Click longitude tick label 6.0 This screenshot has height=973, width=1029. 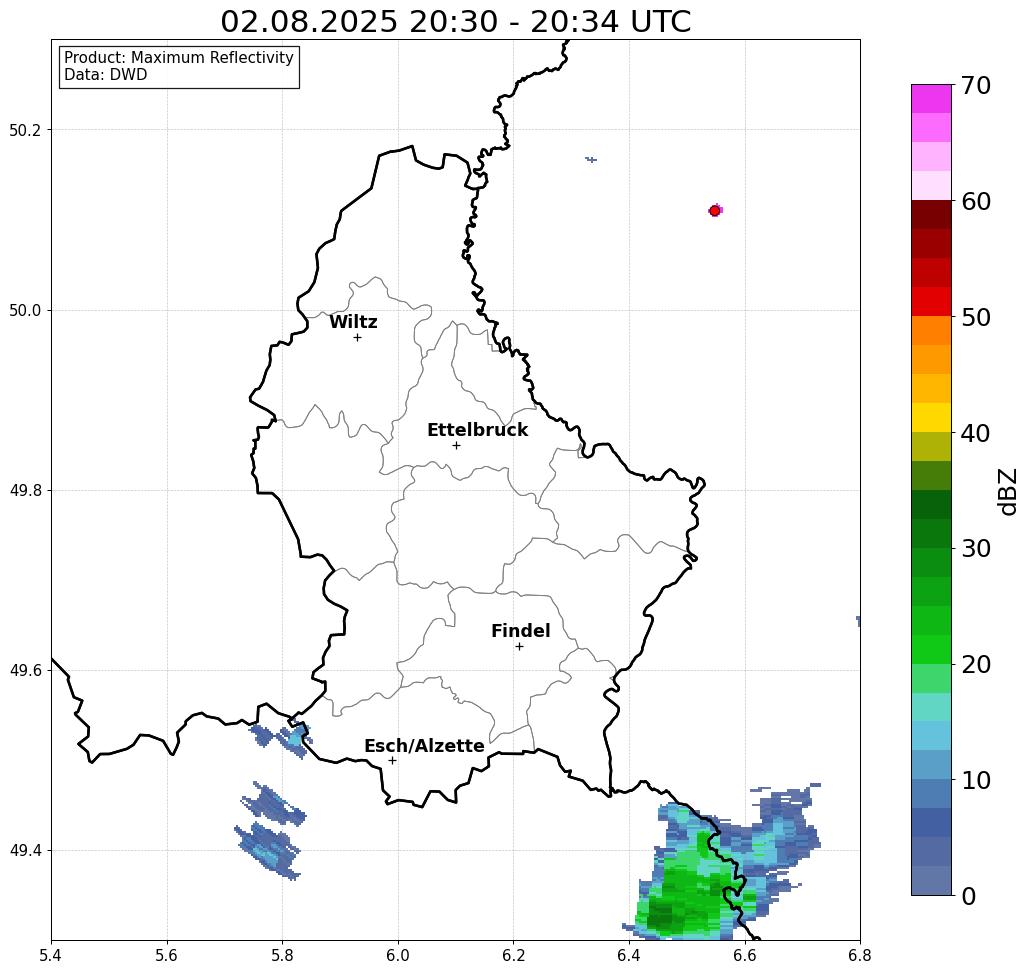pyautogui.click(x=398, y=955)
